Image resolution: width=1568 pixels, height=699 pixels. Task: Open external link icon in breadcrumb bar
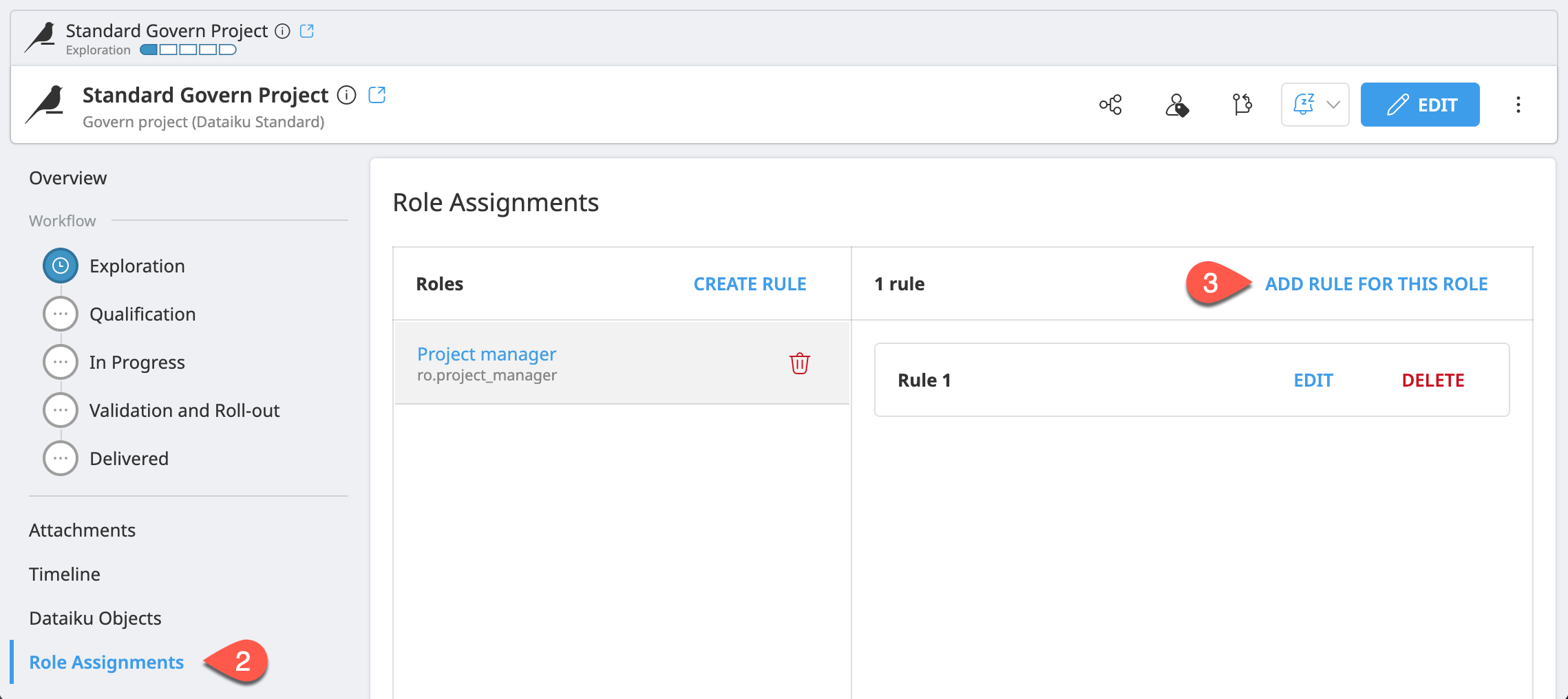click(x=307, y=31)
